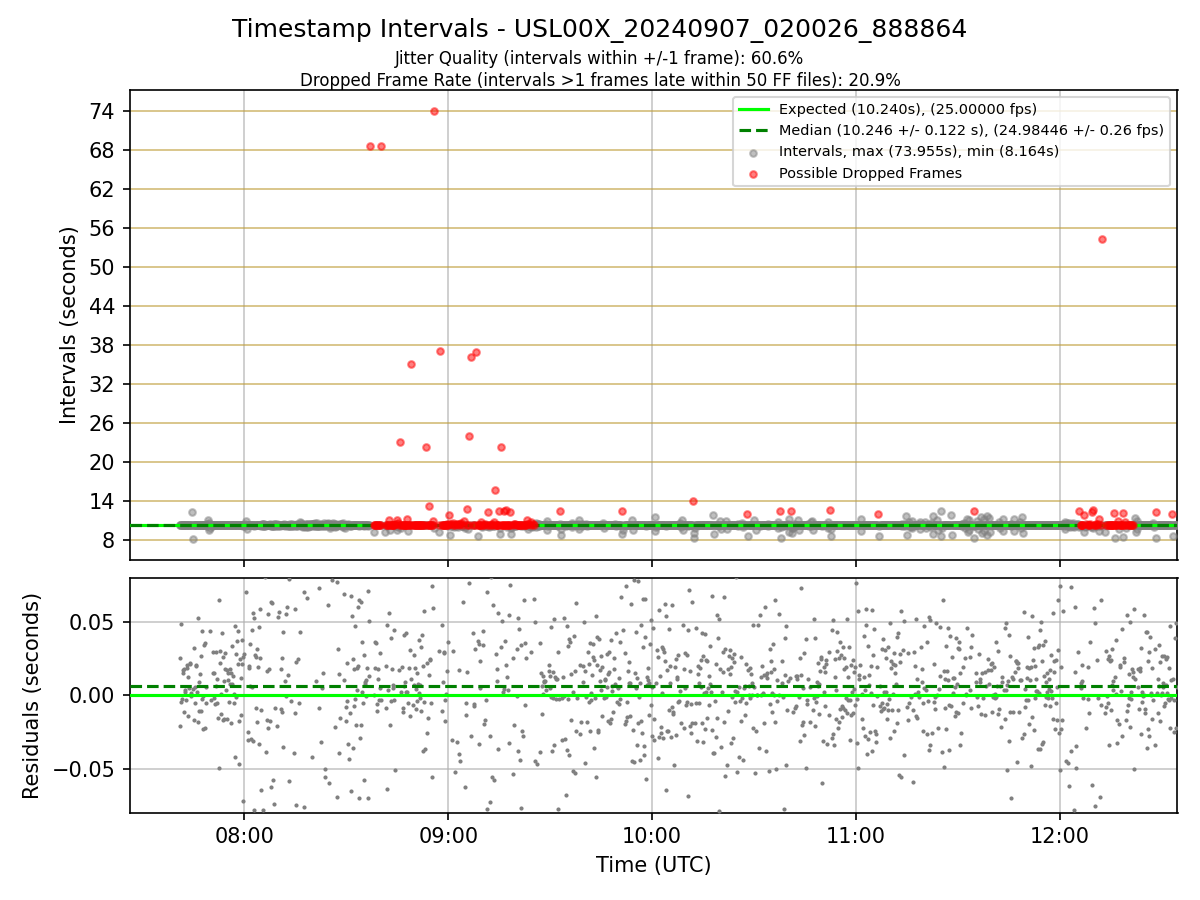
Task: Click the 'Intervals (seconds)' y-axis label
Action: point(68,325)
